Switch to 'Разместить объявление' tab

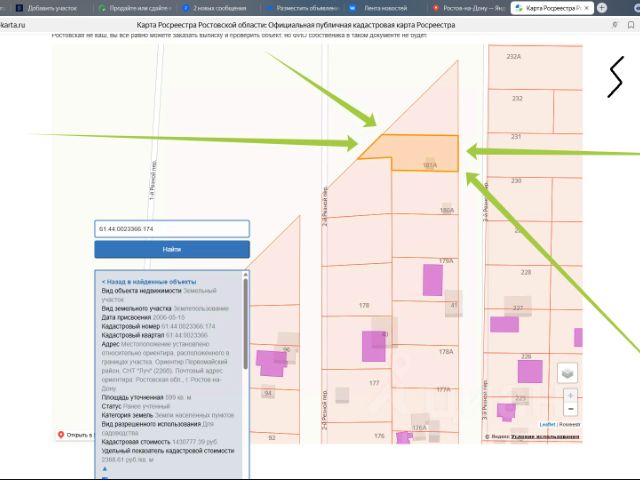(x=302, y=8)
